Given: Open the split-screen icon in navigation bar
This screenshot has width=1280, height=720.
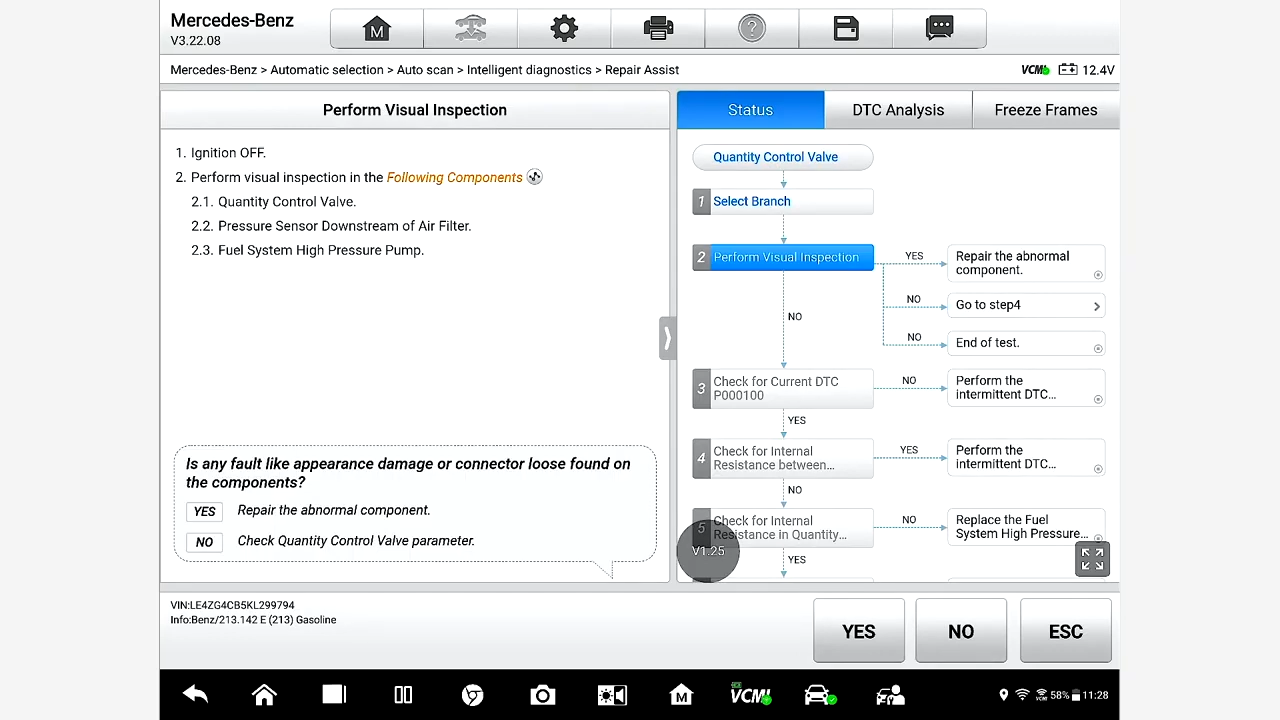Looking at the screenshot, I should [x=403, y=695].
